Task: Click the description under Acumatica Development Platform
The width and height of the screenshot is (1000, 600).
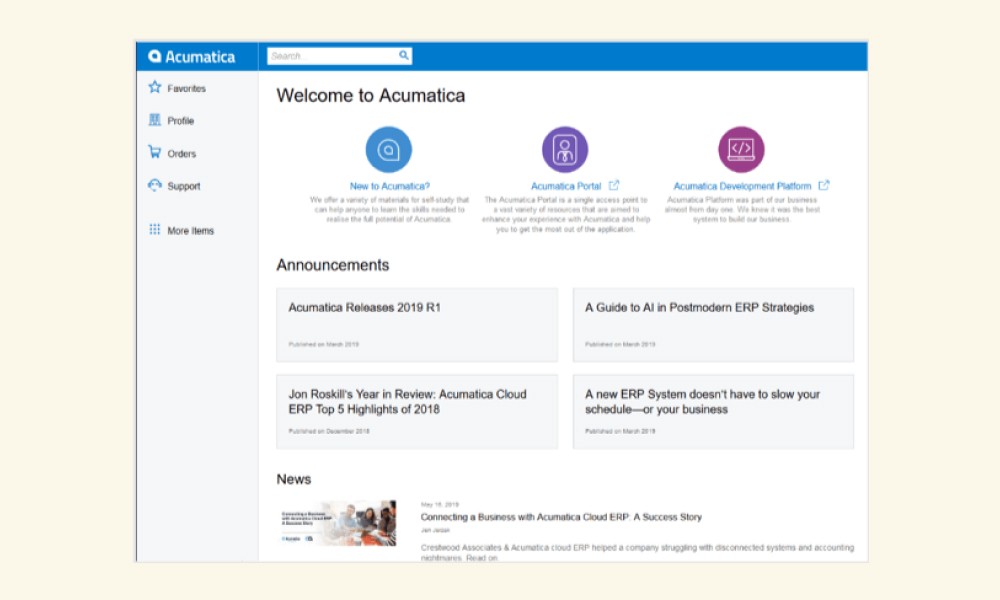Action: tap(742, 210)
